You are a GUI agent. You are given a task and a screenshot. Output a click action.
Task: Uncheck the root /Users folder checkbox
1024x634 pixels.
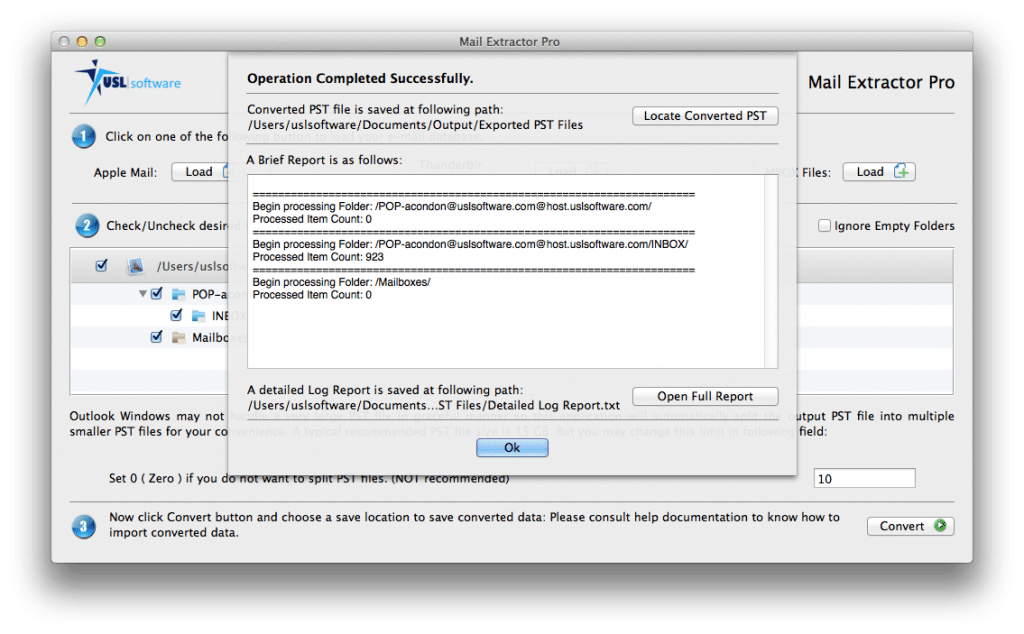tap(102, 266)
